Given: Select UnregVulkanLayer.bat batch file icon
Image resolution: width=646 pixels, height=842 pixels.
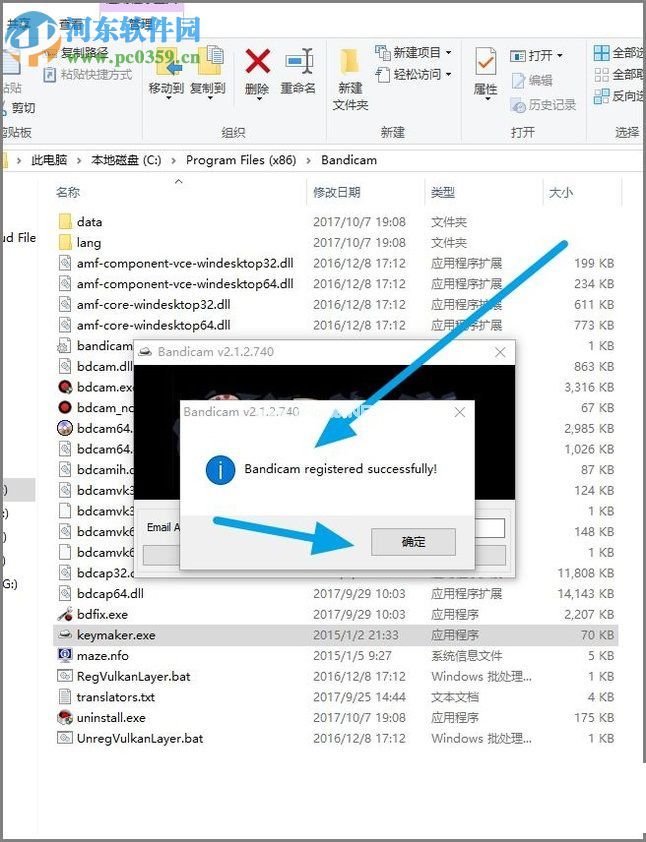Looking at the screenshot, I should [x=64, y=738].
